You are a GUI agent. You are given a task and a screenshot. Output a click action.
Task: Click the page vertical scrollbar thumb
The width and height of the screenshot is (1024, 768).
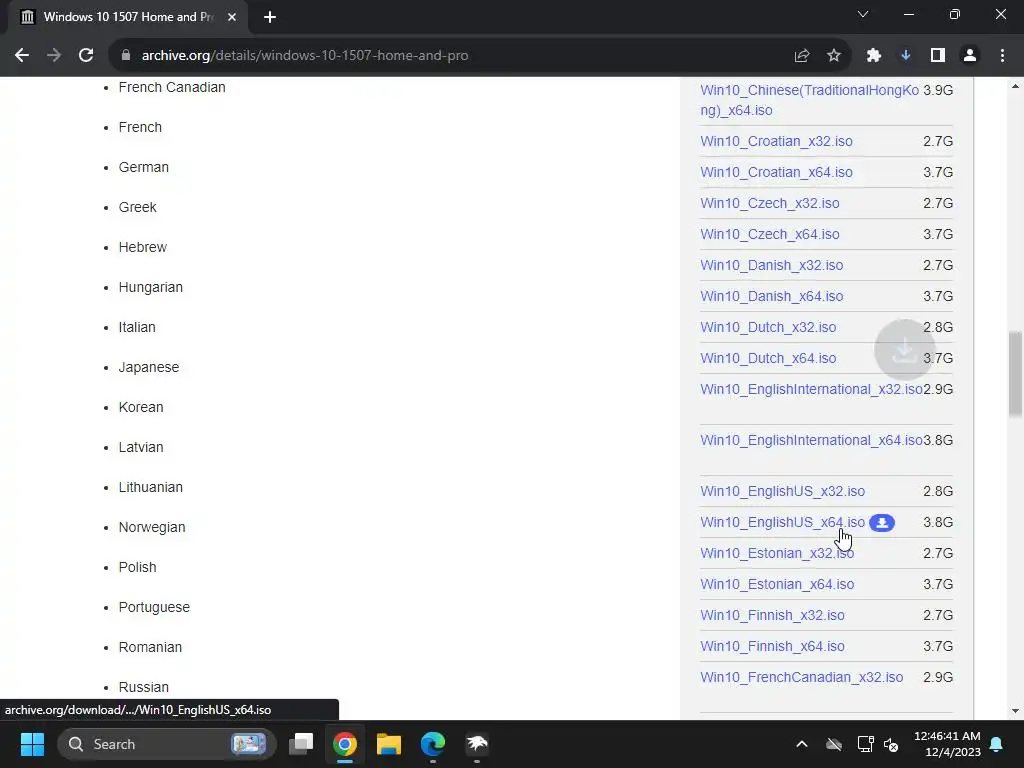point(1015,374)
